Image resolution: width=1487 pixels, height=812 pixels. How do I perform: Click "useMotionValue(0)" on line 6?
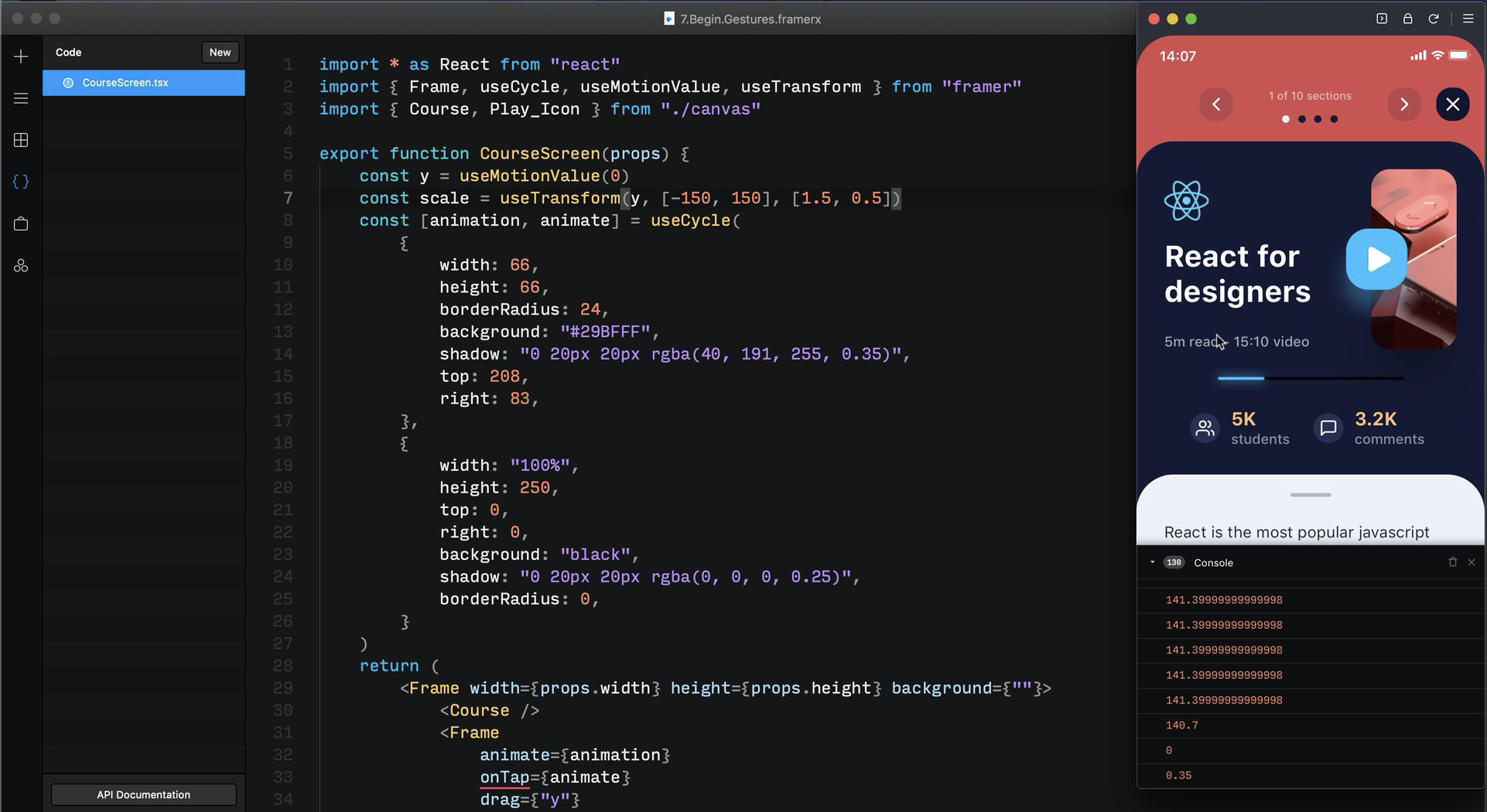pyautogui.click(x=545, y=176)
